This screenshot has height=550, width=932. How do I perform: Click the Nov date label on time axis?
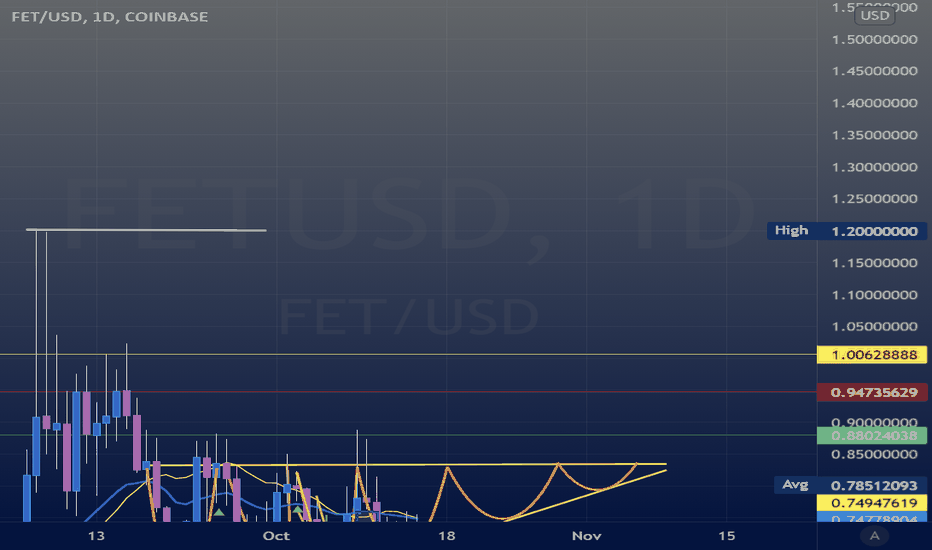click(587, 536)
